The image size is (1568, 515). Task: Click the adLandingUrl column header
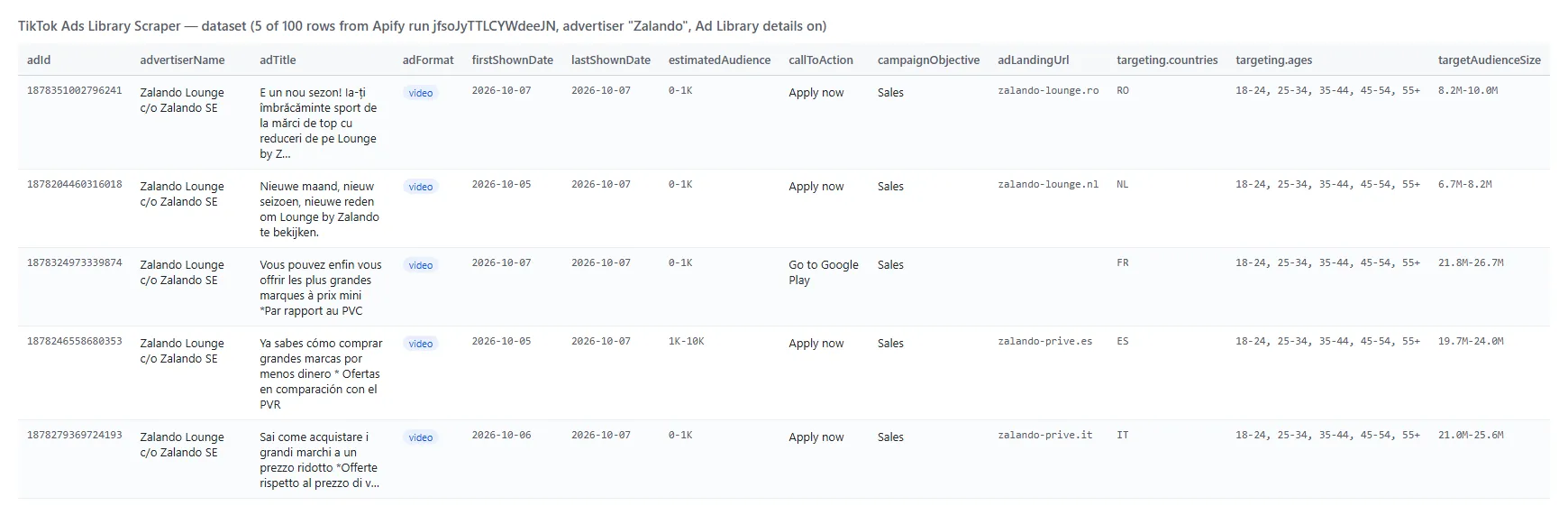click(x=1033, y=60)
